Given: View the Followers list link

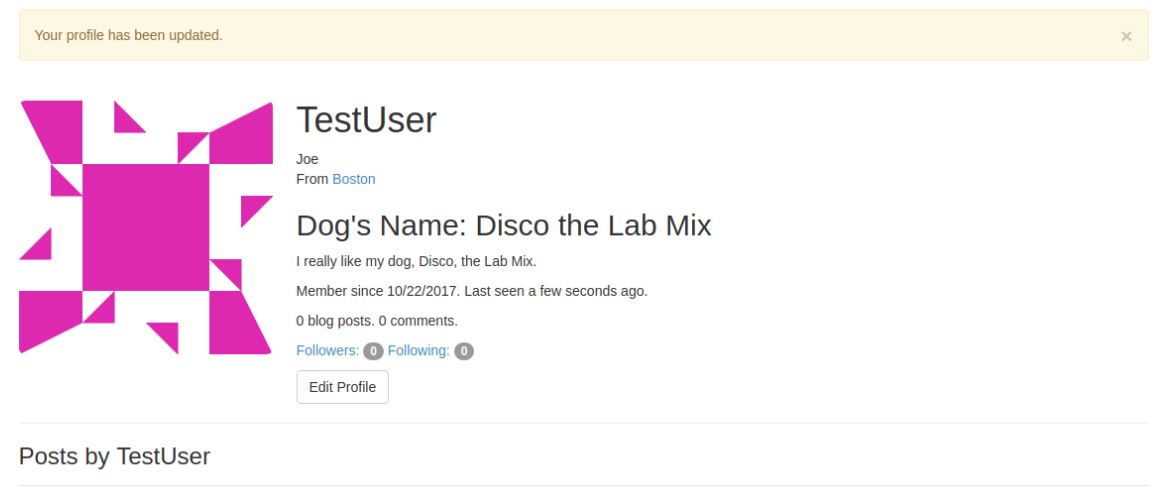Looking at the screenshot, I should (327, 350).
